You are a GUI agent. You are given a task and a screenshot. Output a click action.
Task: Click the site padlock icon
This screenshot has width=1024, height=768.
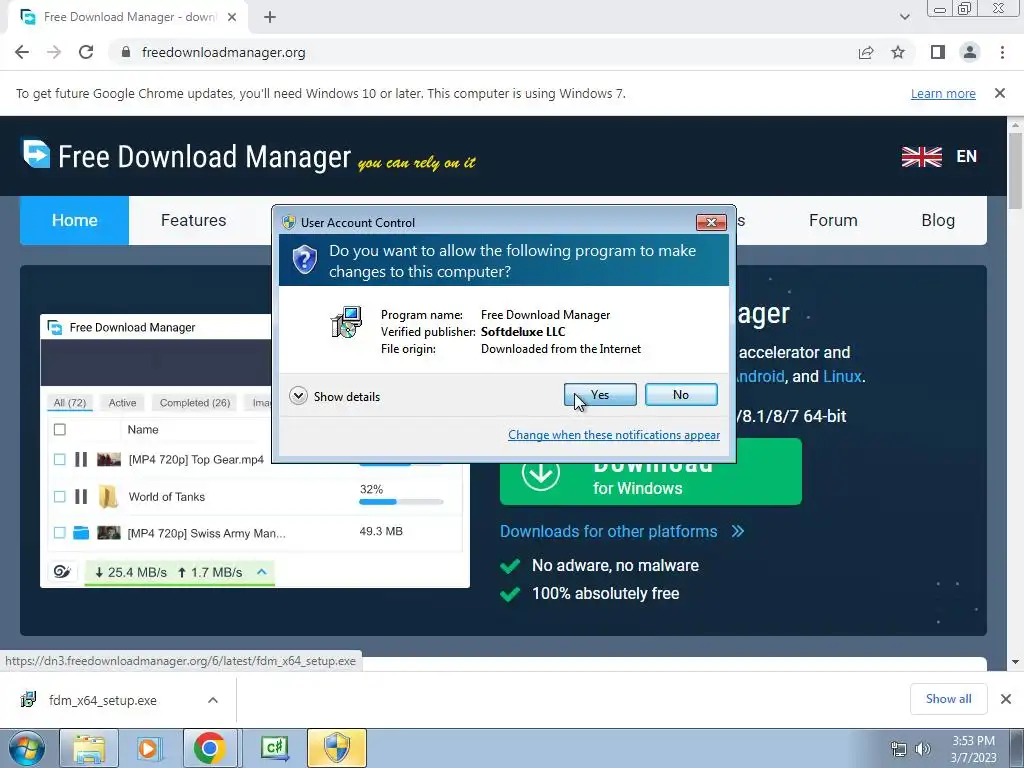coord(126,52)
